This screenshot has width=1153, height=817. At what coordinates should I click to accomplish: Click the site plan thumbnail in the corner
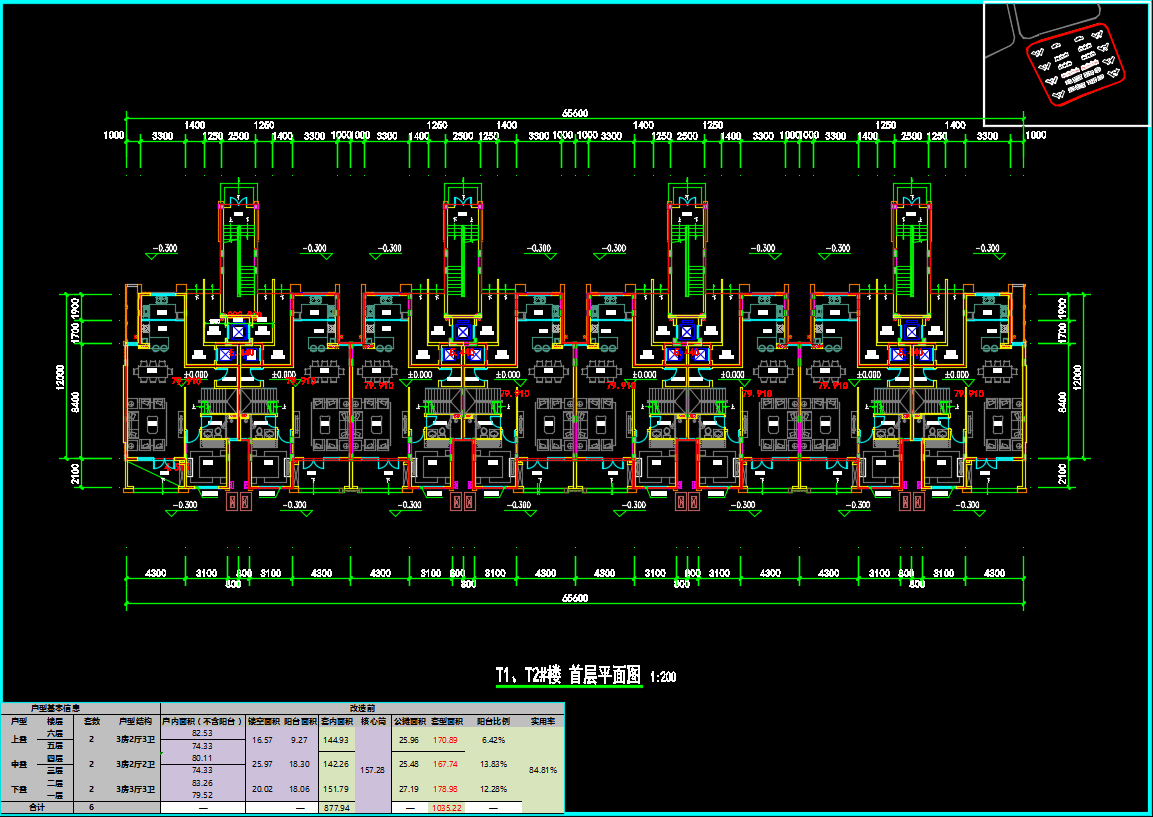pos(1066,64)
